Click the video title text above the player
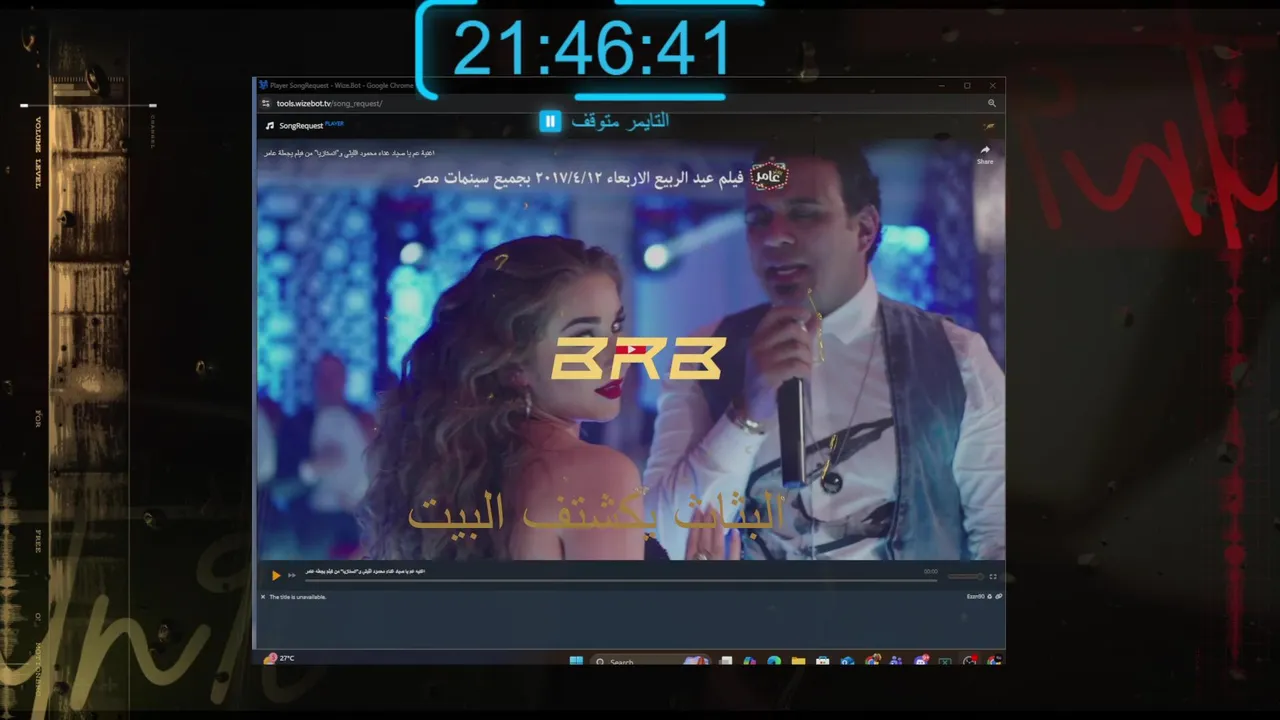Viewport: 1280px width, 720px height. (x=349, y=153)
